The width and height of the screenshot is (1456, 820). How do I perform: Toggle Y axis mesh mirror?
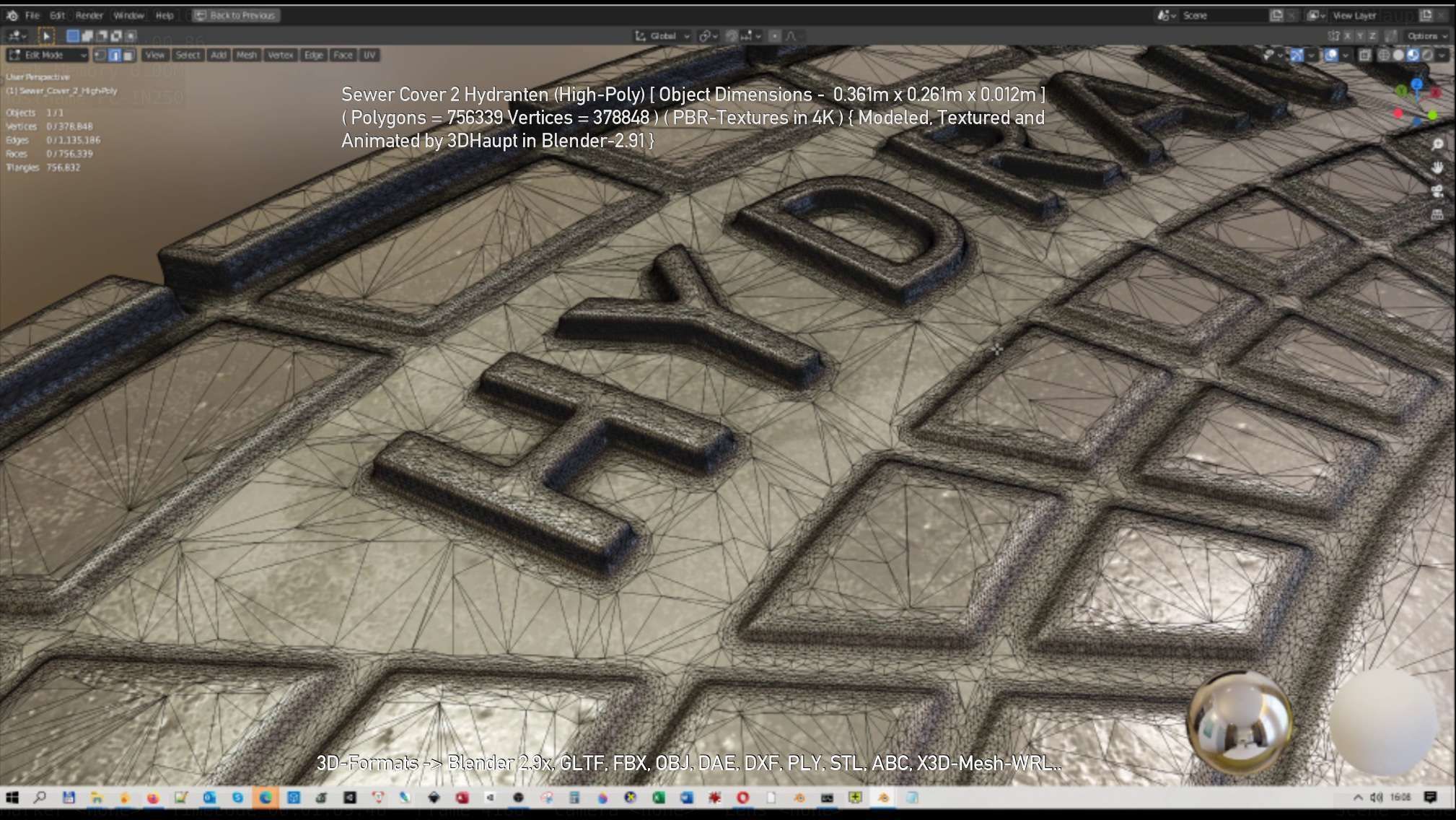pos(1359,35)
